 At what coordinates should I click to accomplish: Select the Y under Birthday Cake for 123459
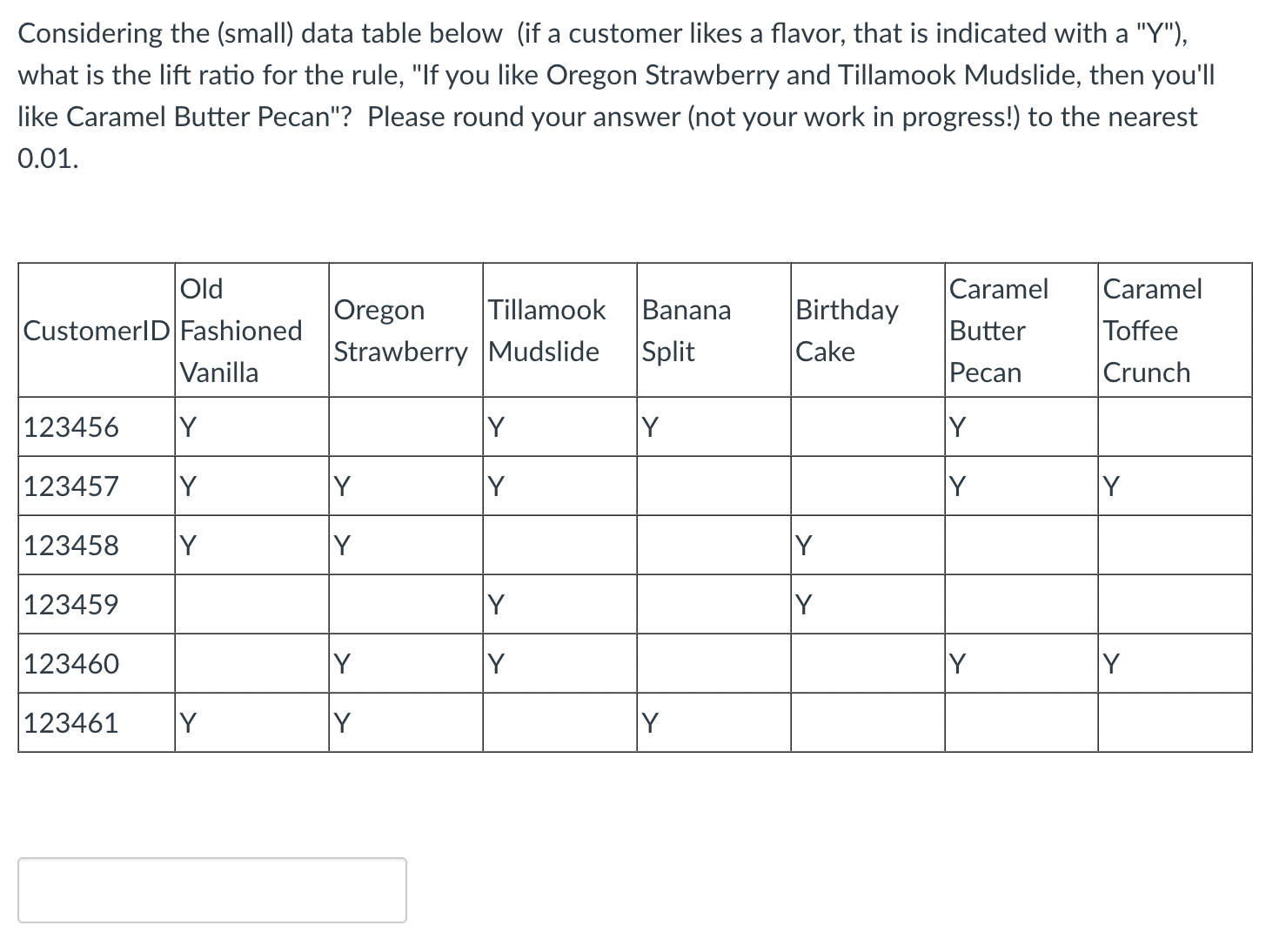[803, 605]
